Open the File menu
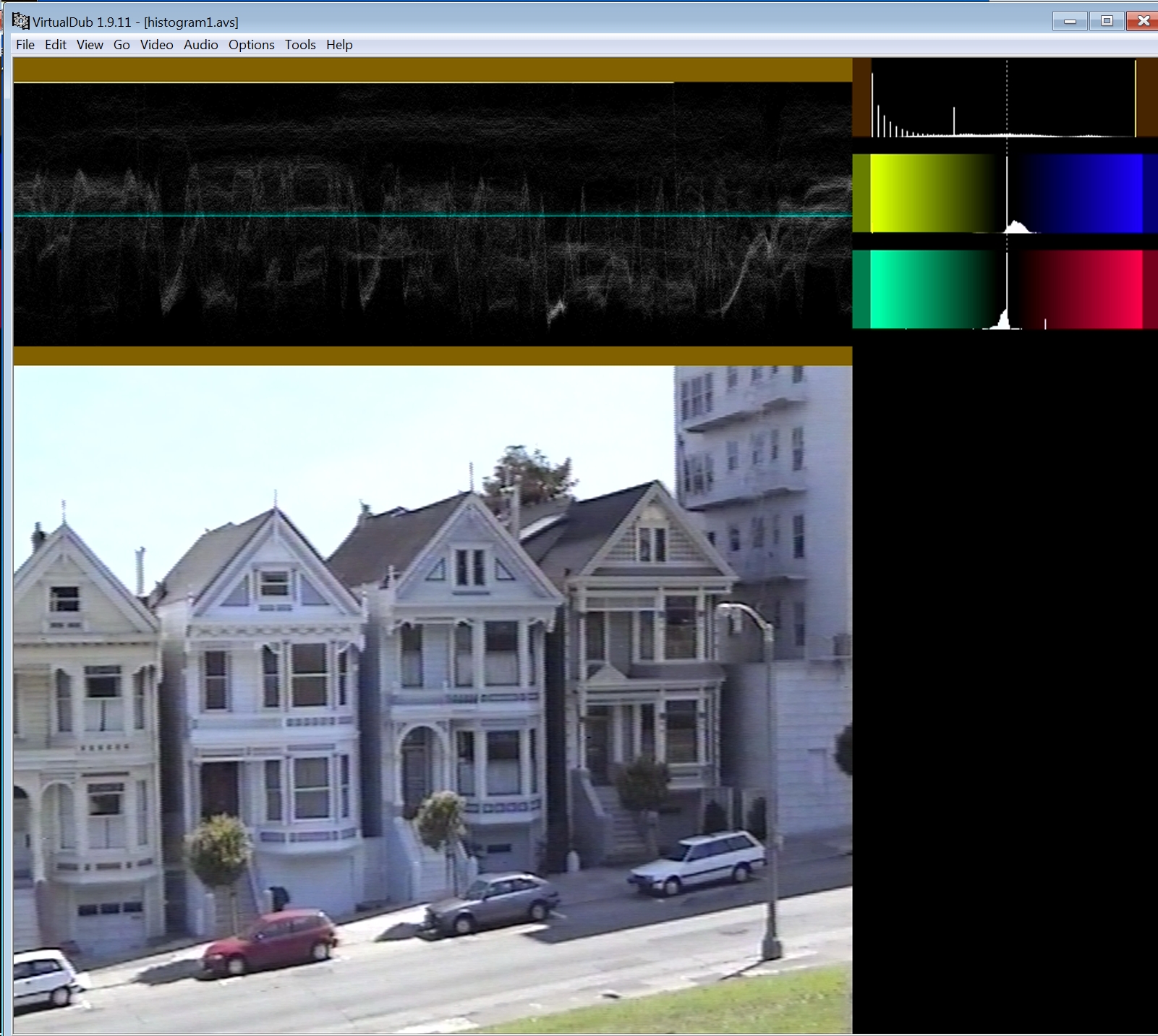This screenshot has width=1158, height=1036. (25, 45)
